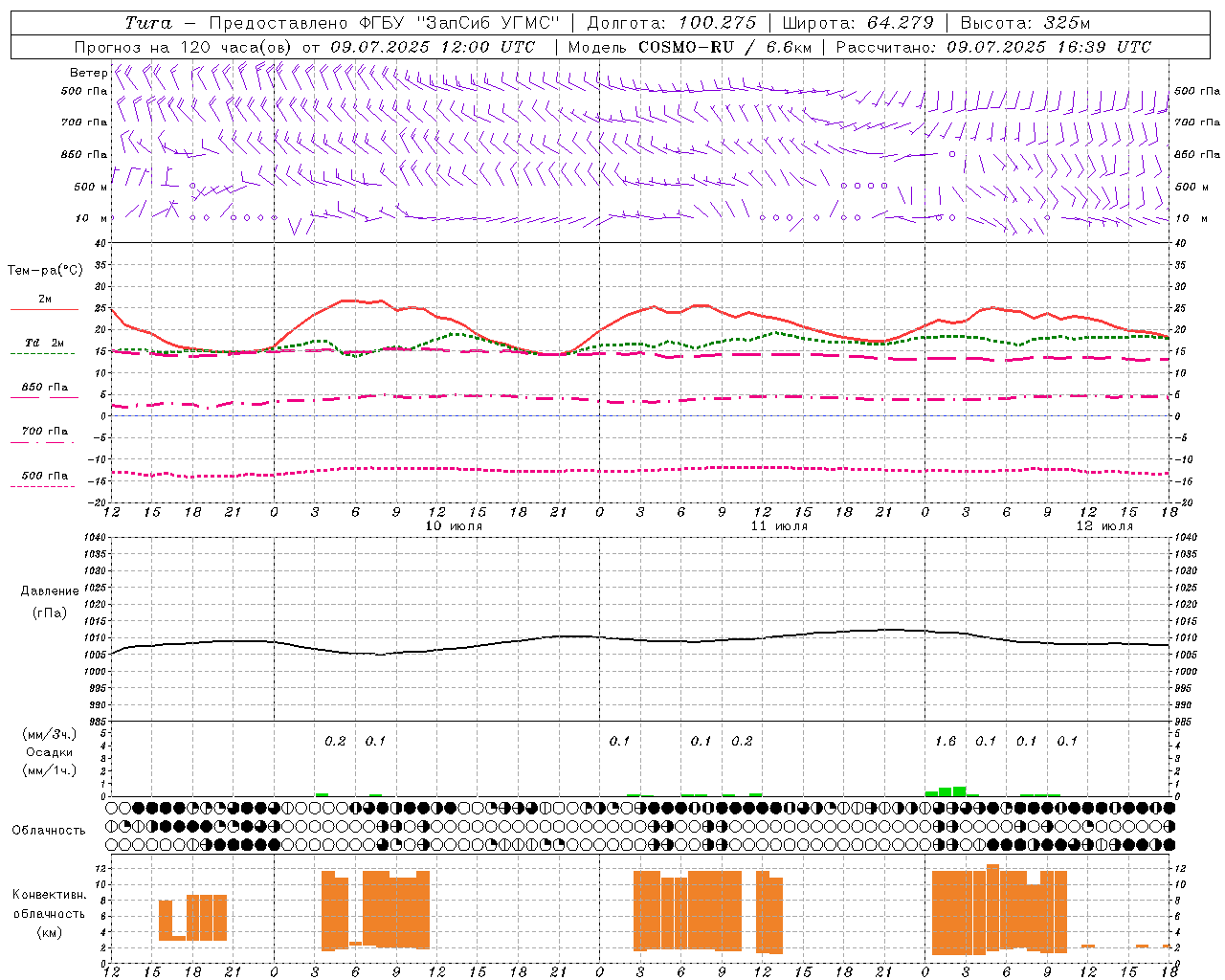1225x980 pixels.
Task: Select the (мм/3ч.) precipitation unit label
Action: 48,734
